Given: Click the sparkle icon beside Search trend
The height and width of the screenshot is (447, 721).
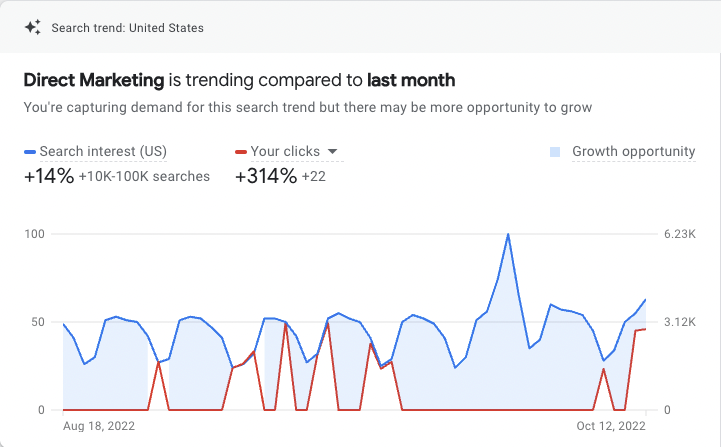Looking at the screenshot, I should (x=32, y=28).
